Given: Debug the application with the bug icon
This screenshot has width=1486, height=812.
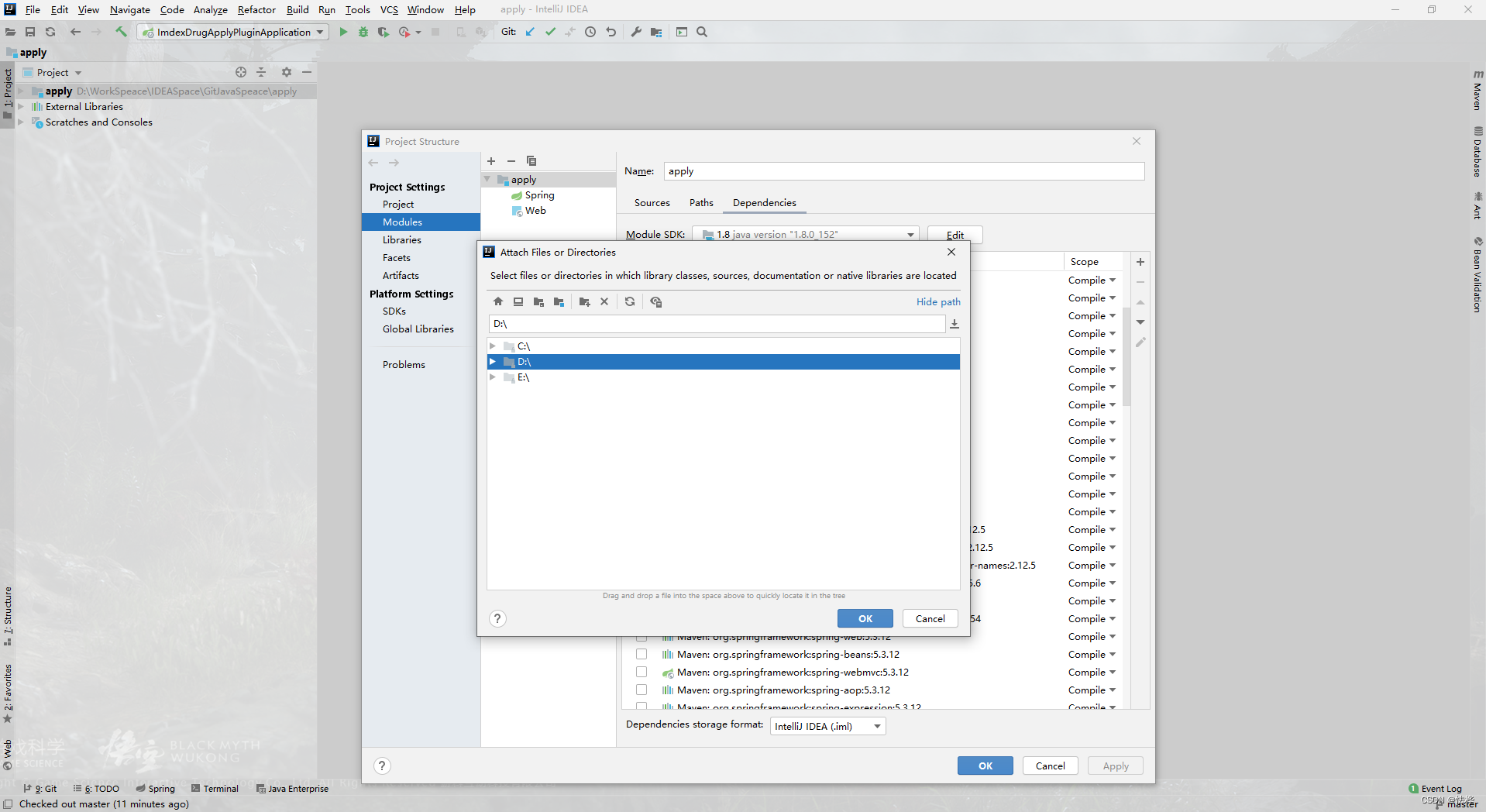Looking at the screenshot, I should (363, 32).
